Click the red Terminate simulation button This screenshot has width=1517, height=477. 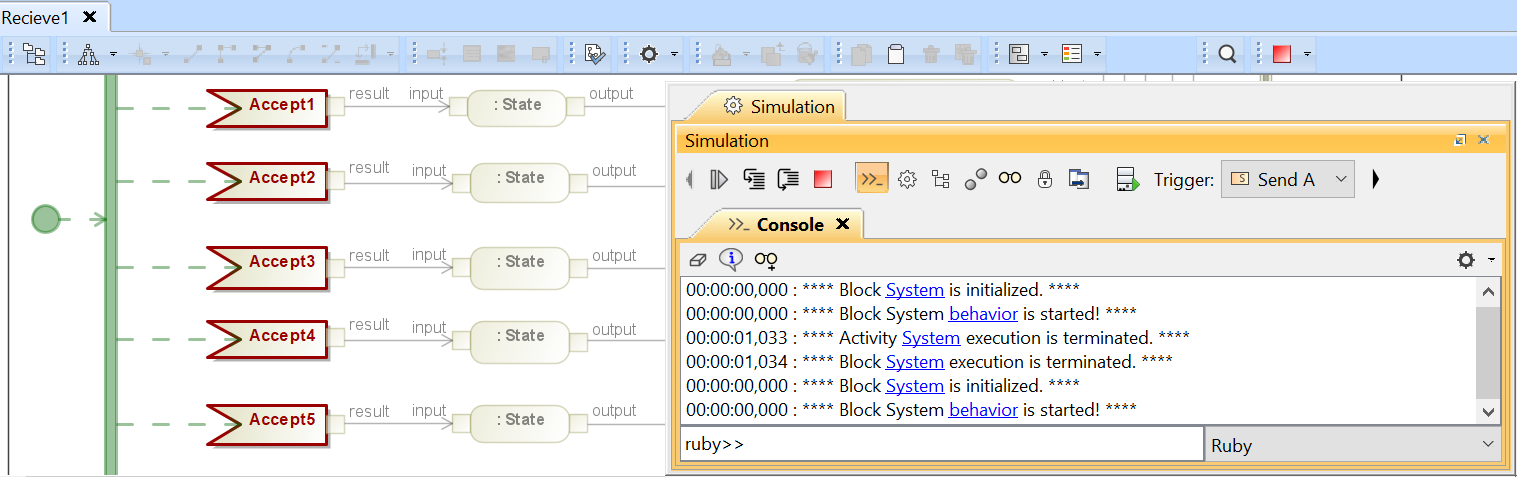coord(822,179)
